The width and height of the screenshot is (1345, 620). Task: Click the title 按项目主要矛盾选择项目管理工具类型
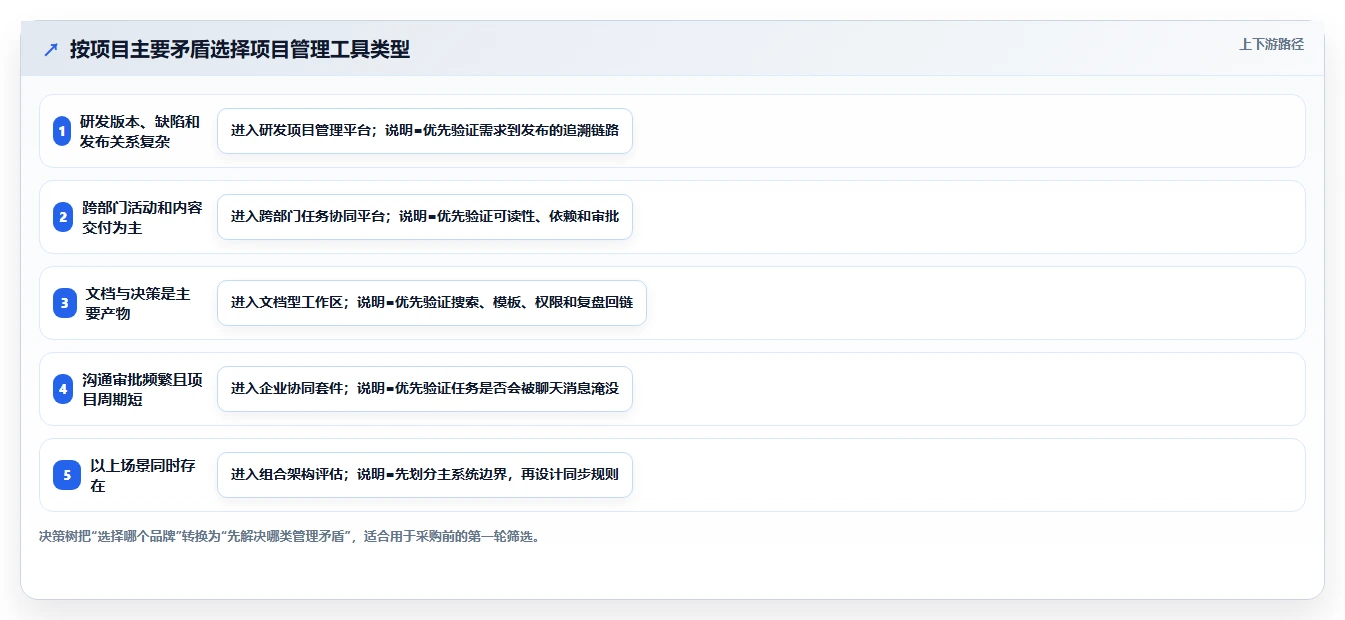(240, 50)
